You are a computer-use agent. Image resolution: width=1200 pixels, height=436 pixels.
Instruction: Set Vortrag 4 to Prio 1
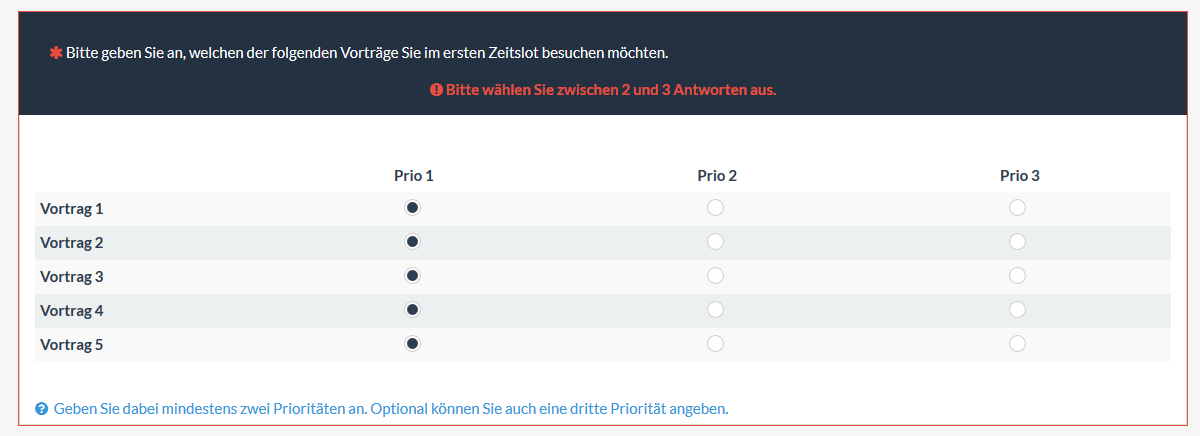point(413,310)
